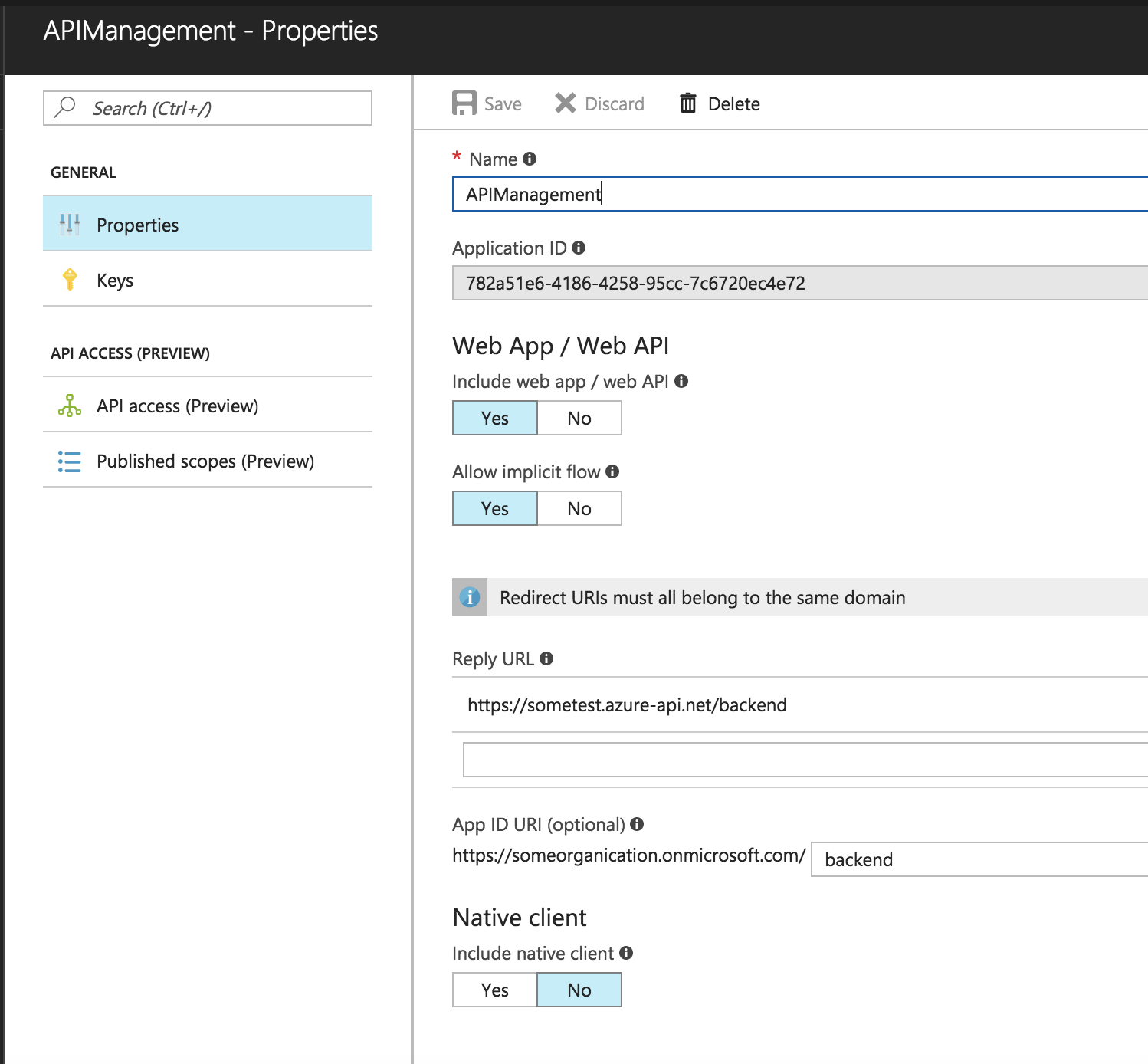Set Include web app to Yes

(x=495, y=419)
